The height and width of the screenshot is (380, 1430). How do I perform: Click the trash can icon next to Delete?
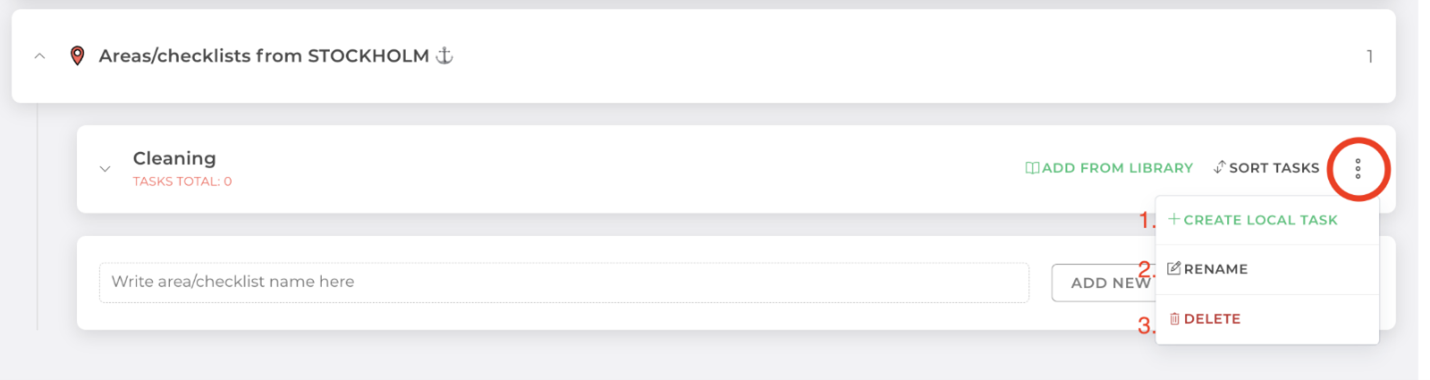coord(1174,319)
